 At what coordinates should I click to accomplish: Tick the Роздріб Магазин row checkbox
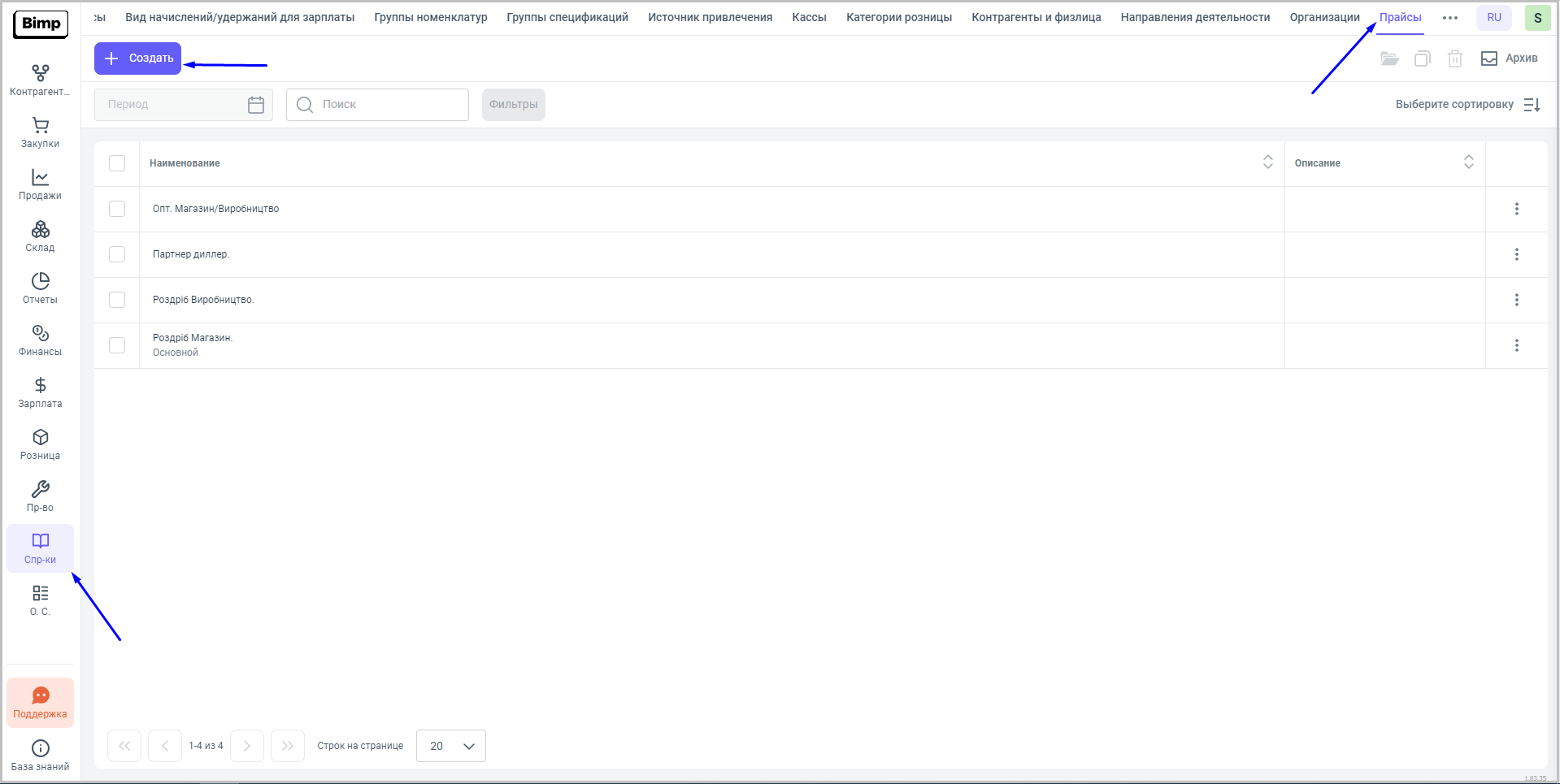[117, 345]
